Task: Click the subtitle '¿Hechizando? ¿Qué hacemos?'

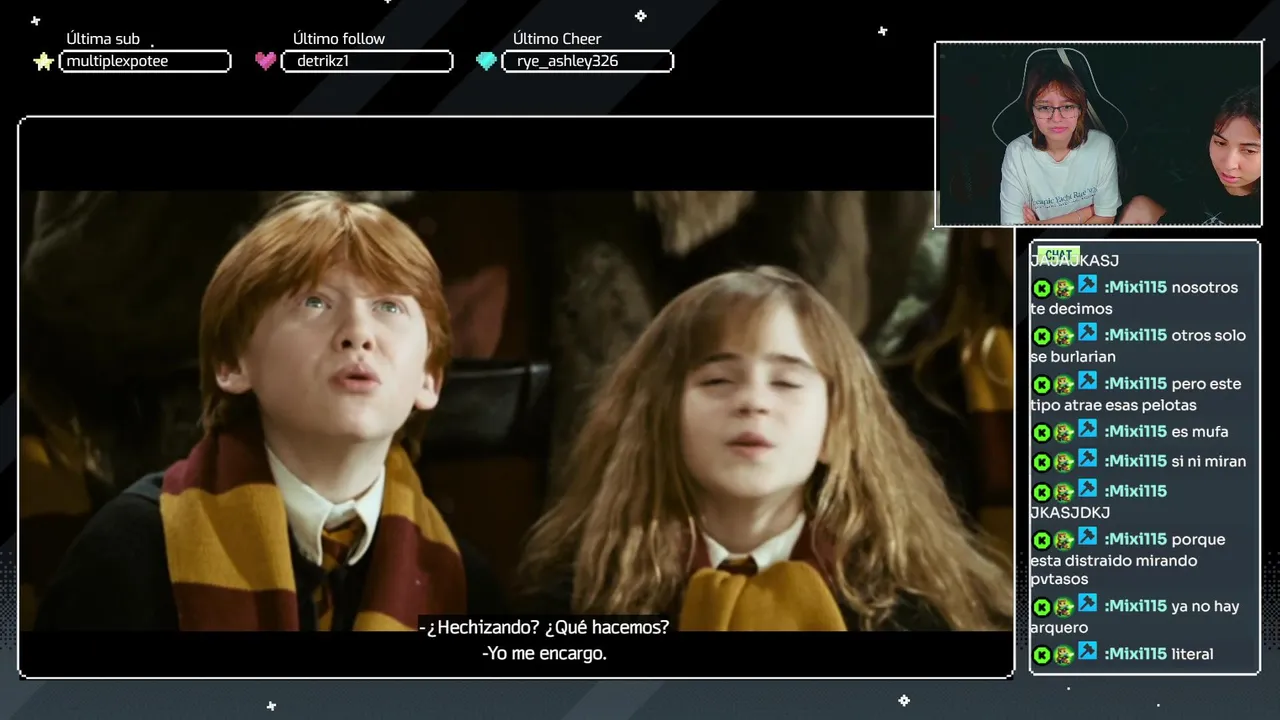Action: coord(545,627)
